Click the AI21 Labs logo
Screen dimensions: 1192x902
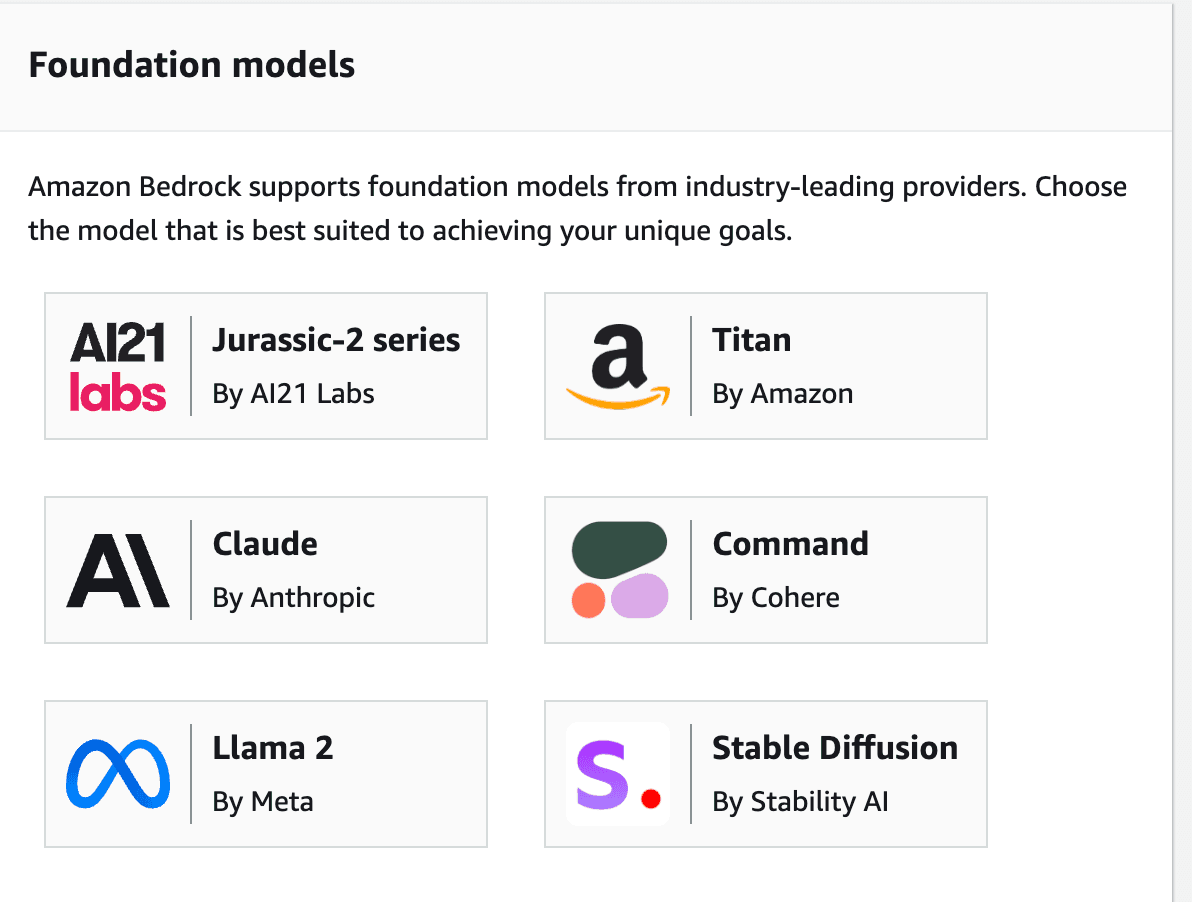point(115,366)
